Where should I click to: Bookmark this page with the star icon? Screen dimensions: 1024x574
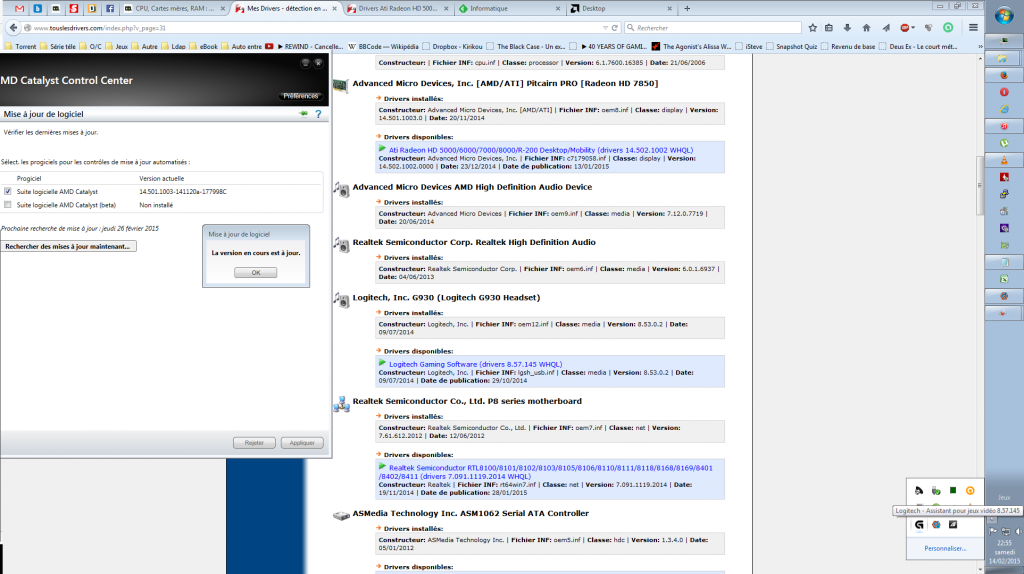pos(812,27)
